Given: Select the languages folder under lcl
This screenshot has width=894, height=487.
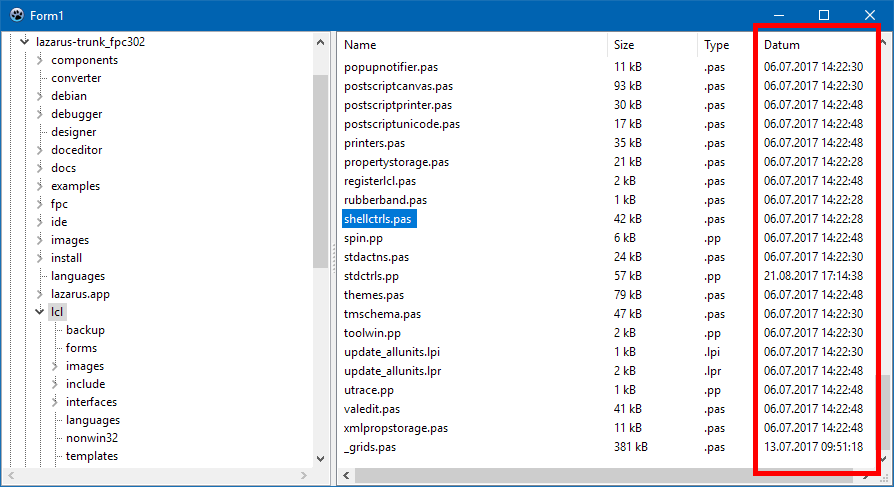Looking at the screenshot, I should [92, 420].
